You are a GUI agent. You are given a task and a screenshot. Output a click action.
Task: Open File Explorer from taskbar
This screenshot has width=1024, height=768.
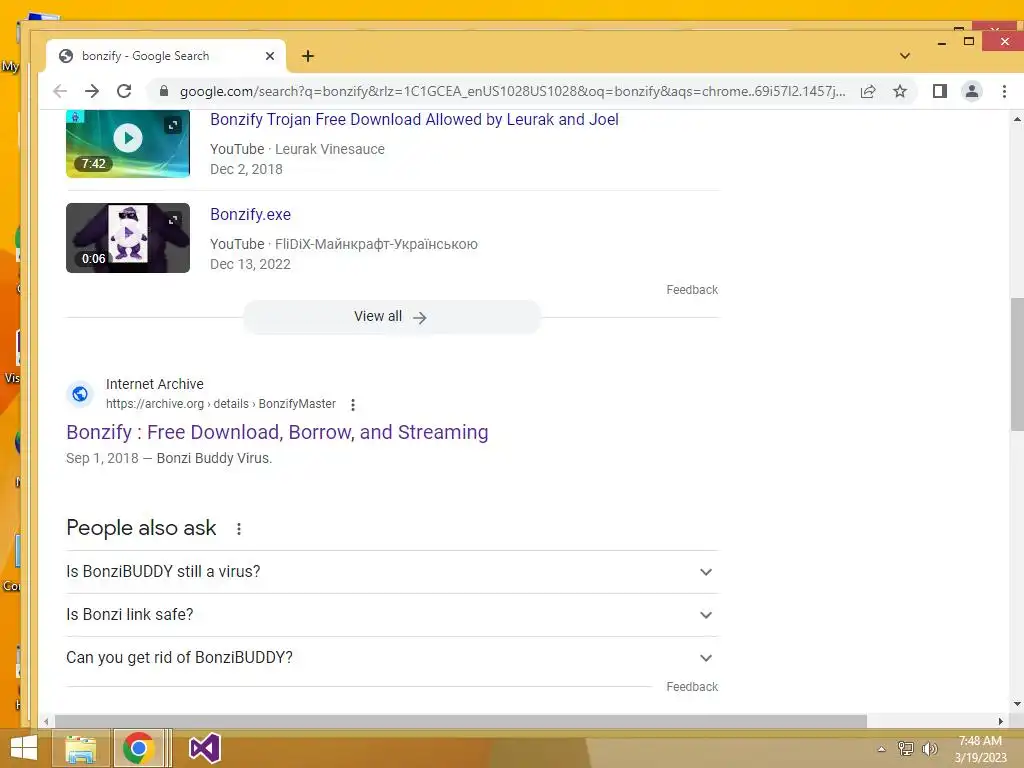pyautogui.click(x=81, y=749)
